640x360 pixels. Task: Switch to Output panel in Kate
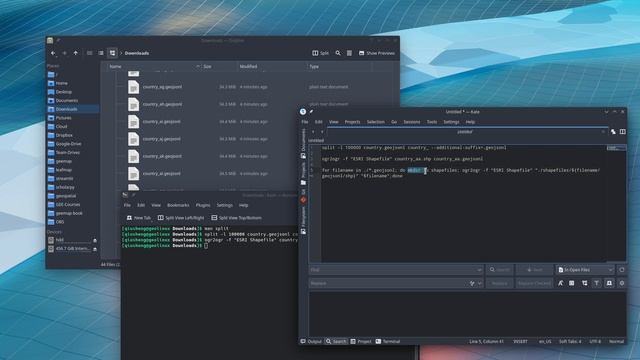tap(311, 342)
